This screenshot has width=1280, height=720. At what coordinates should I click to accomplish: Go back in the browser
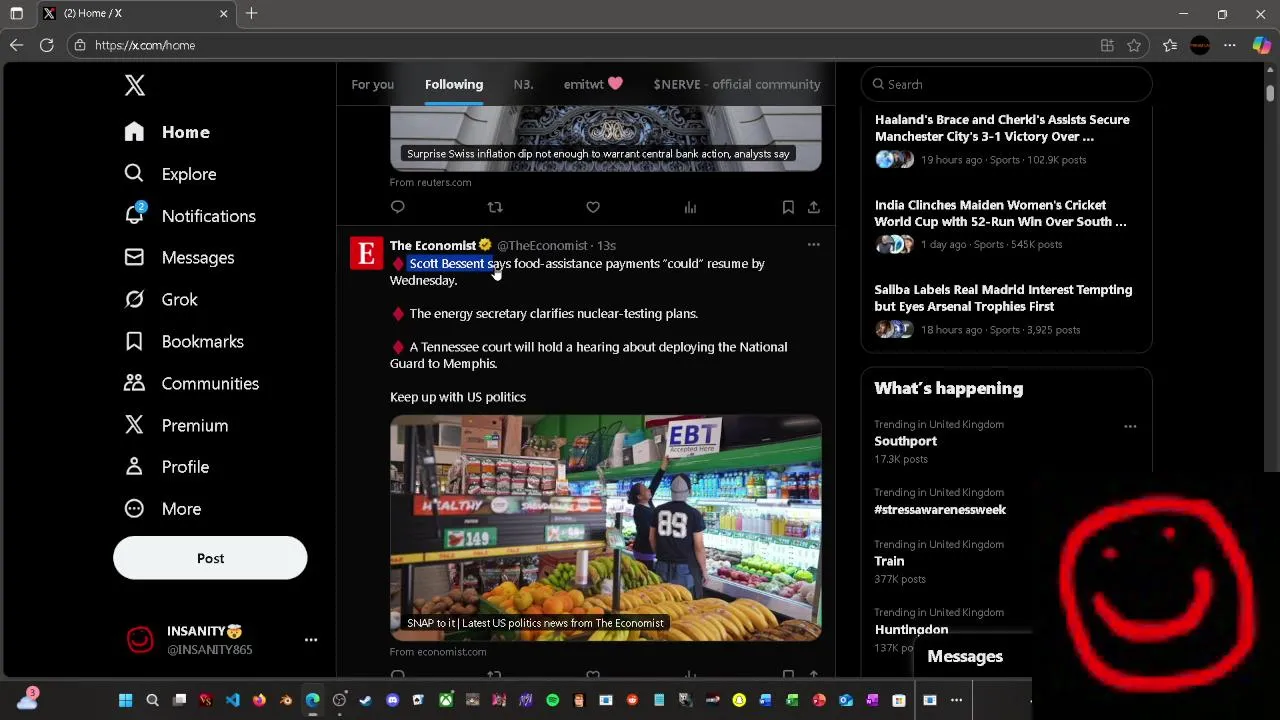click(x=16, y=45)
